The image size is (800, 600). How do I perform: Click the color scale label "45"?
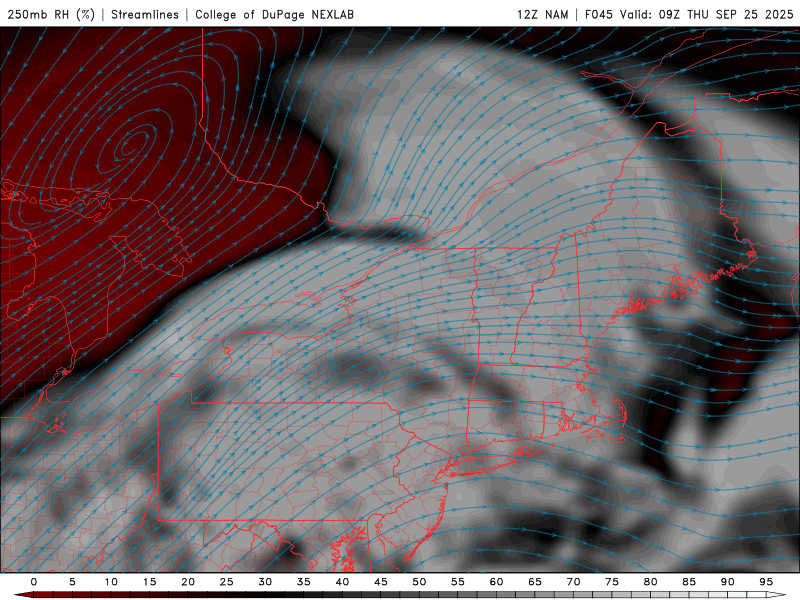tap(381, 582)
